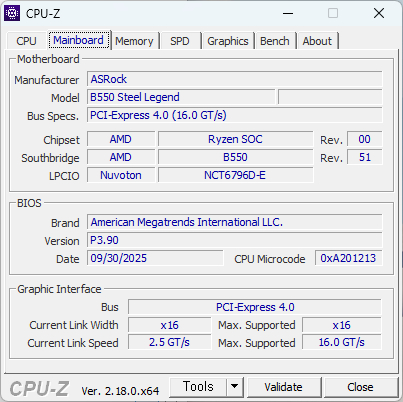Click the LPCIO label
403x402 pixels.
click(64, 176)
